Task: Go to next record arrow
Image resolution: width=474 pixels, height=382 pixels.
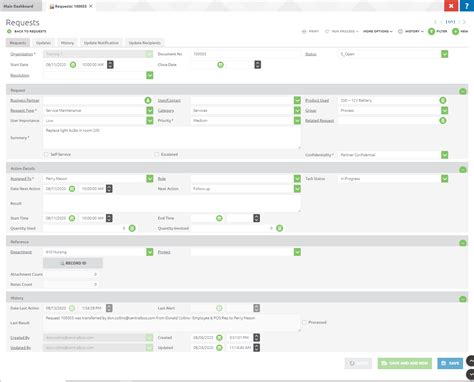Action: 459,22
